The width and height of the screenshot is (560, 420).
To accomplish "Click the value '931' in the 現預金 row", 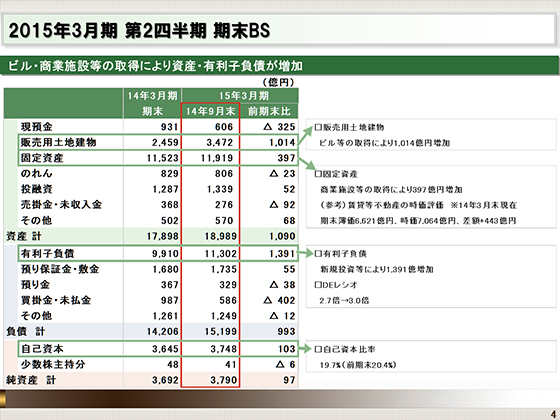I will [x=169, y=127].
